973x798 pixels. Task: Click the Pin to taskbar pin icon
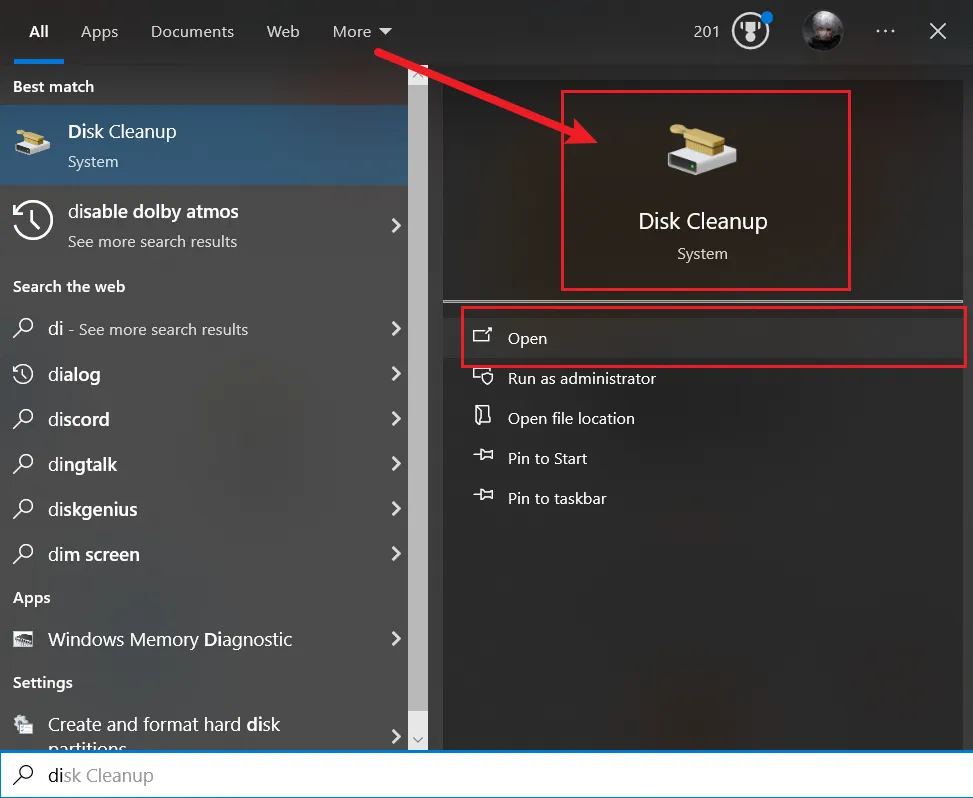pyautogui.click(x=483, y=495)
